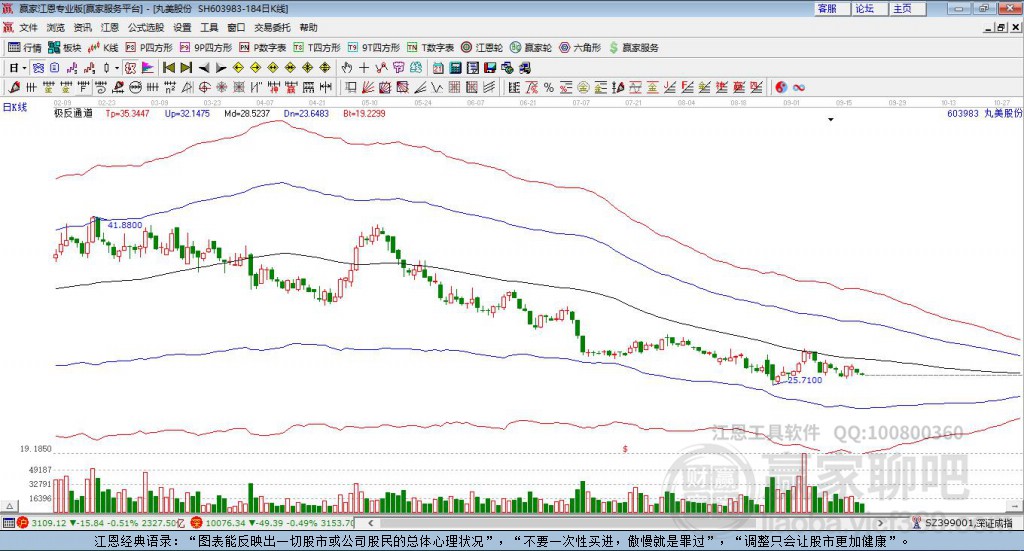Open the calendar date icon
1024x551 pixels.
438,67
